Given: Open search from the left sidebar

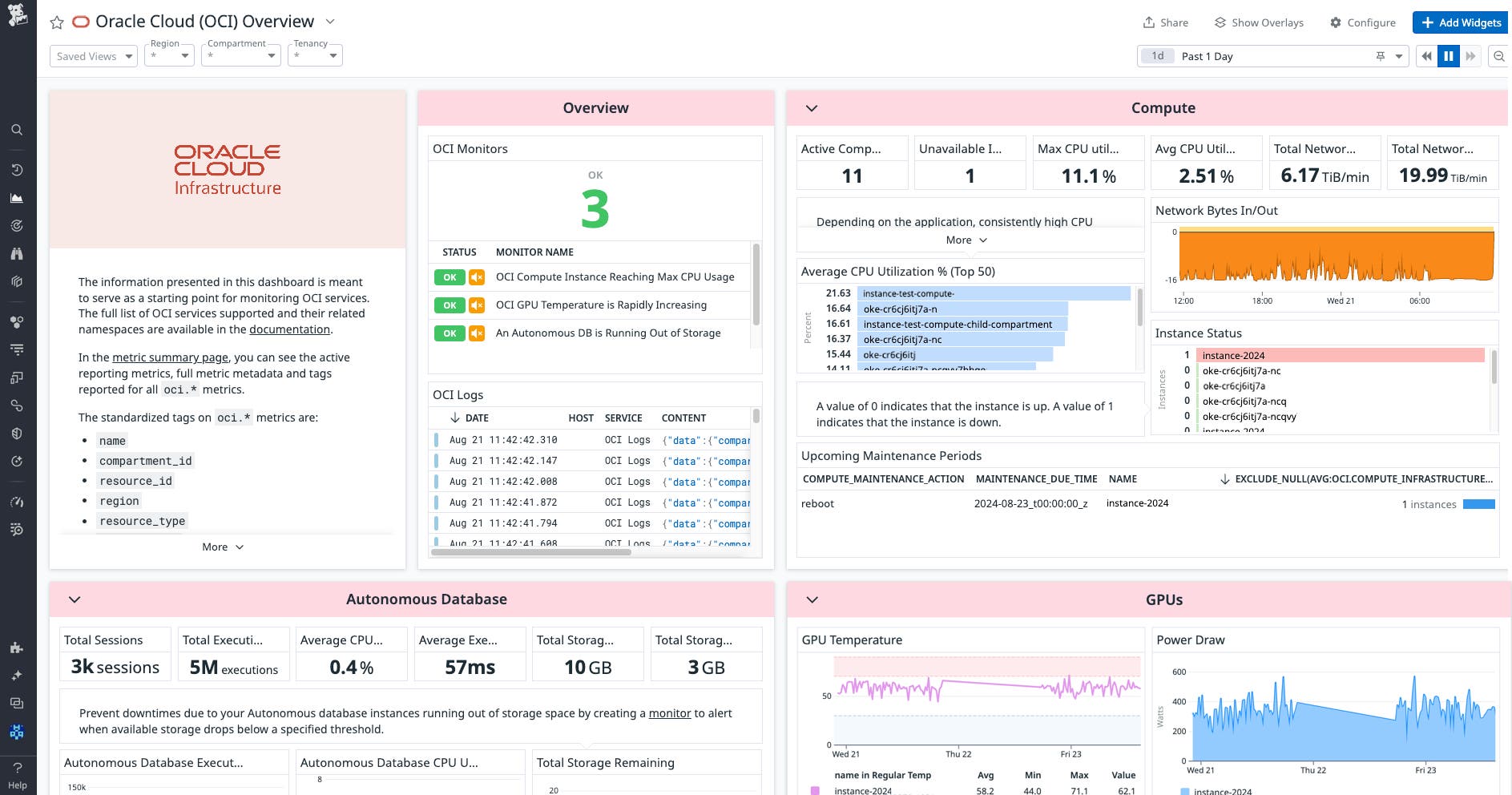Looking at the screenshot, I should tap(16, 129).
